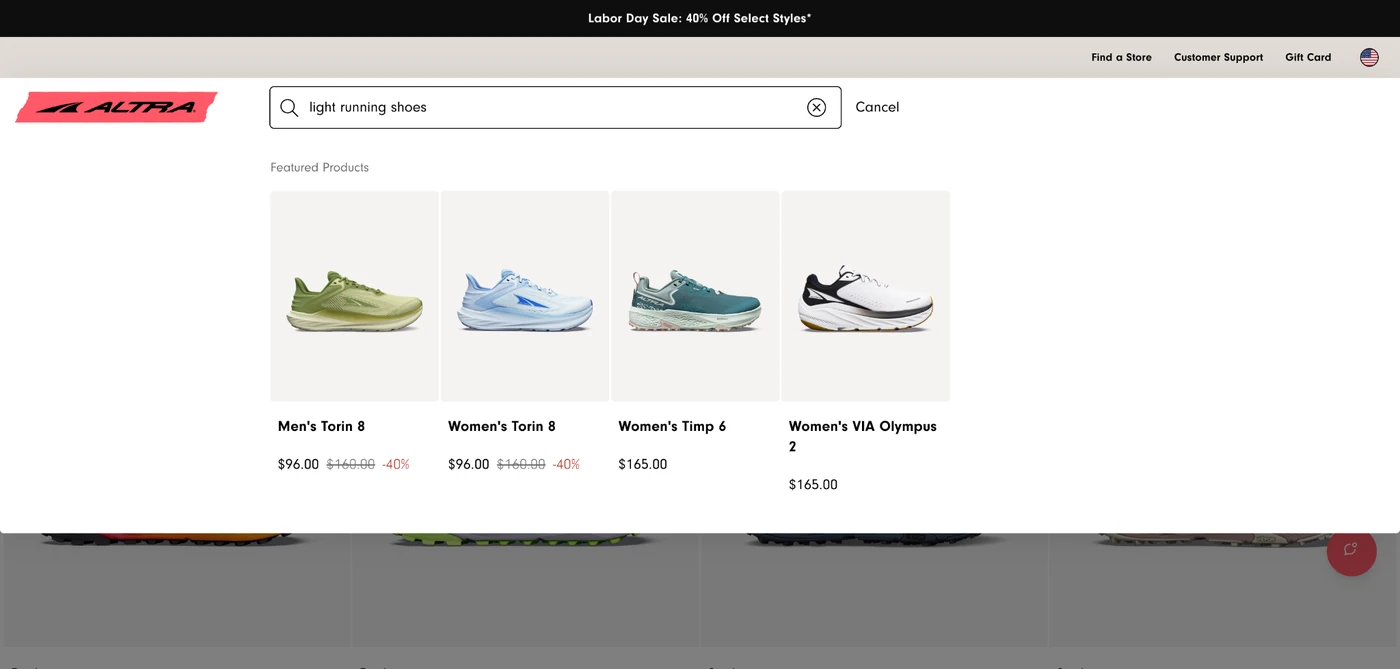
Task: Click the search magnifier icon
Action: click(x=289, y=107)
